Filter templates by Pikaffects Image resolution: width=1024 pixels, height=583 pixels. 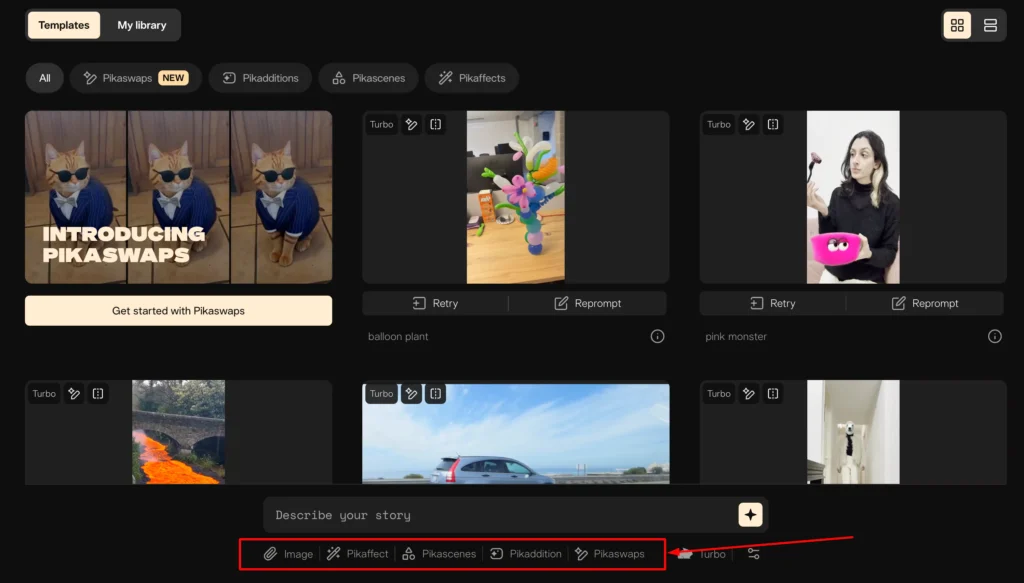[x=472, y=78]
